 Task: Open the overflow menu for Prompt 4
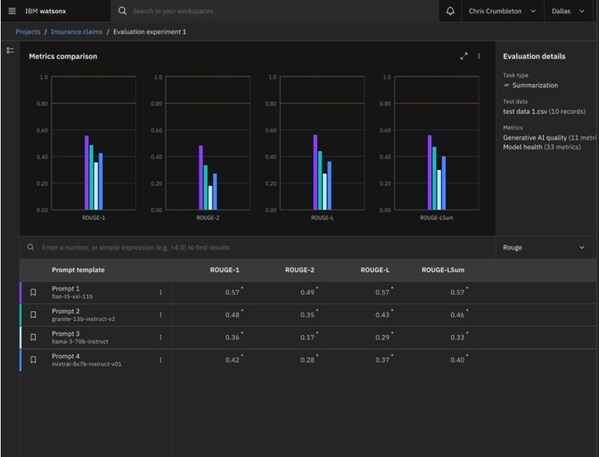point(160,360)
